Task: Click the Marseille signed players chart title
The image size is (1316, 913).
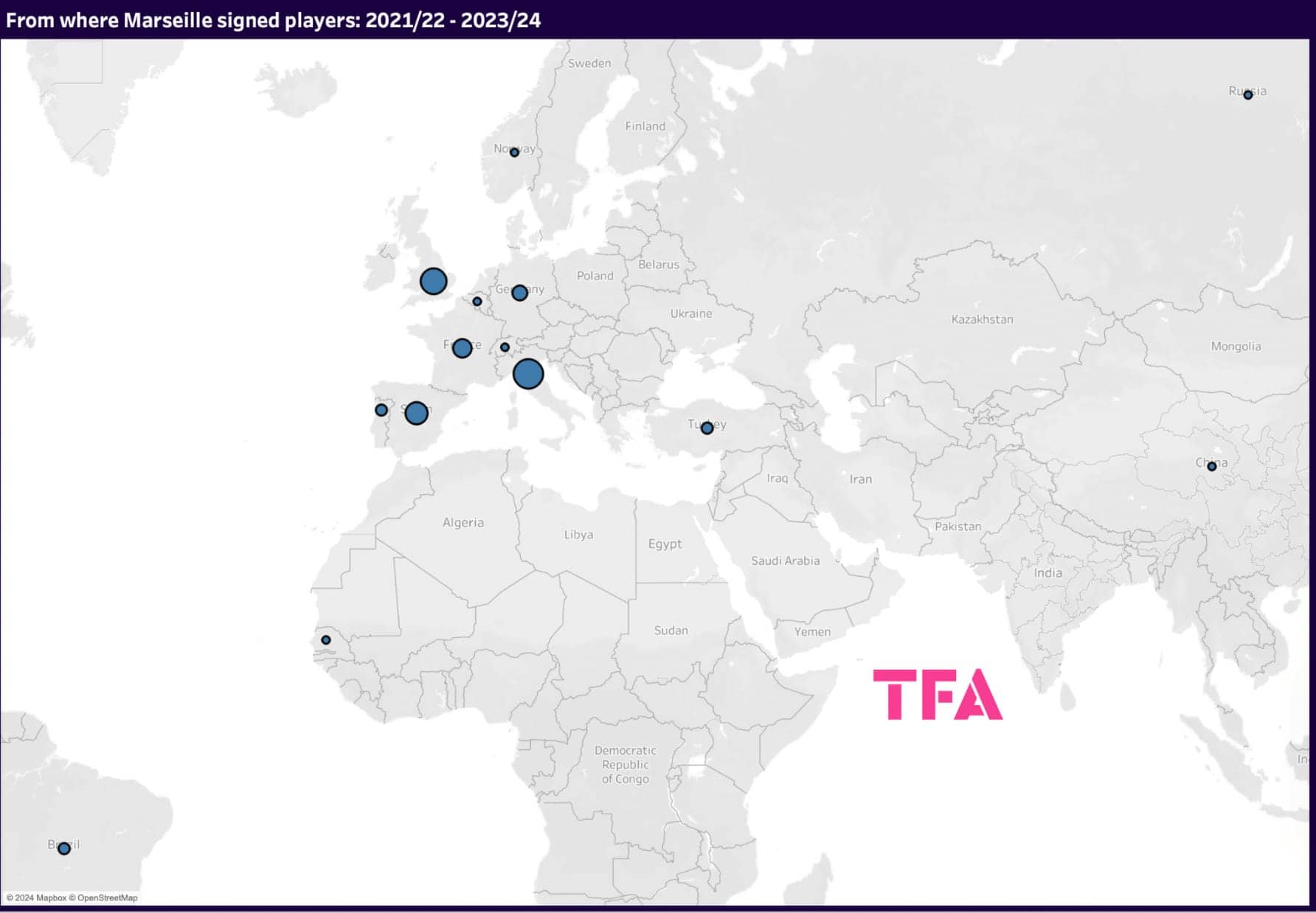Action: tap(273, 20)
